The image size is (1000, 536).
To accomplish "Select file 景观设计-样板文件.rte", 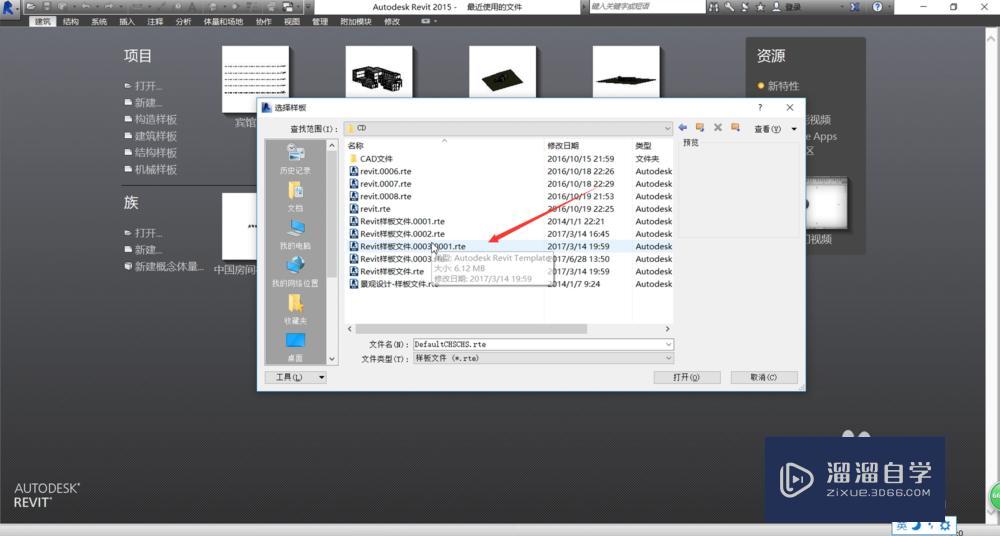I will point(393,284).
